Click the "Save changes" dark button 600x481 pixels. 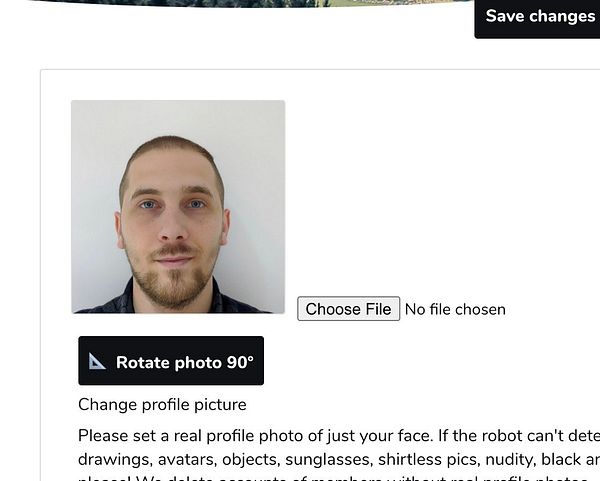click(537, 18)
